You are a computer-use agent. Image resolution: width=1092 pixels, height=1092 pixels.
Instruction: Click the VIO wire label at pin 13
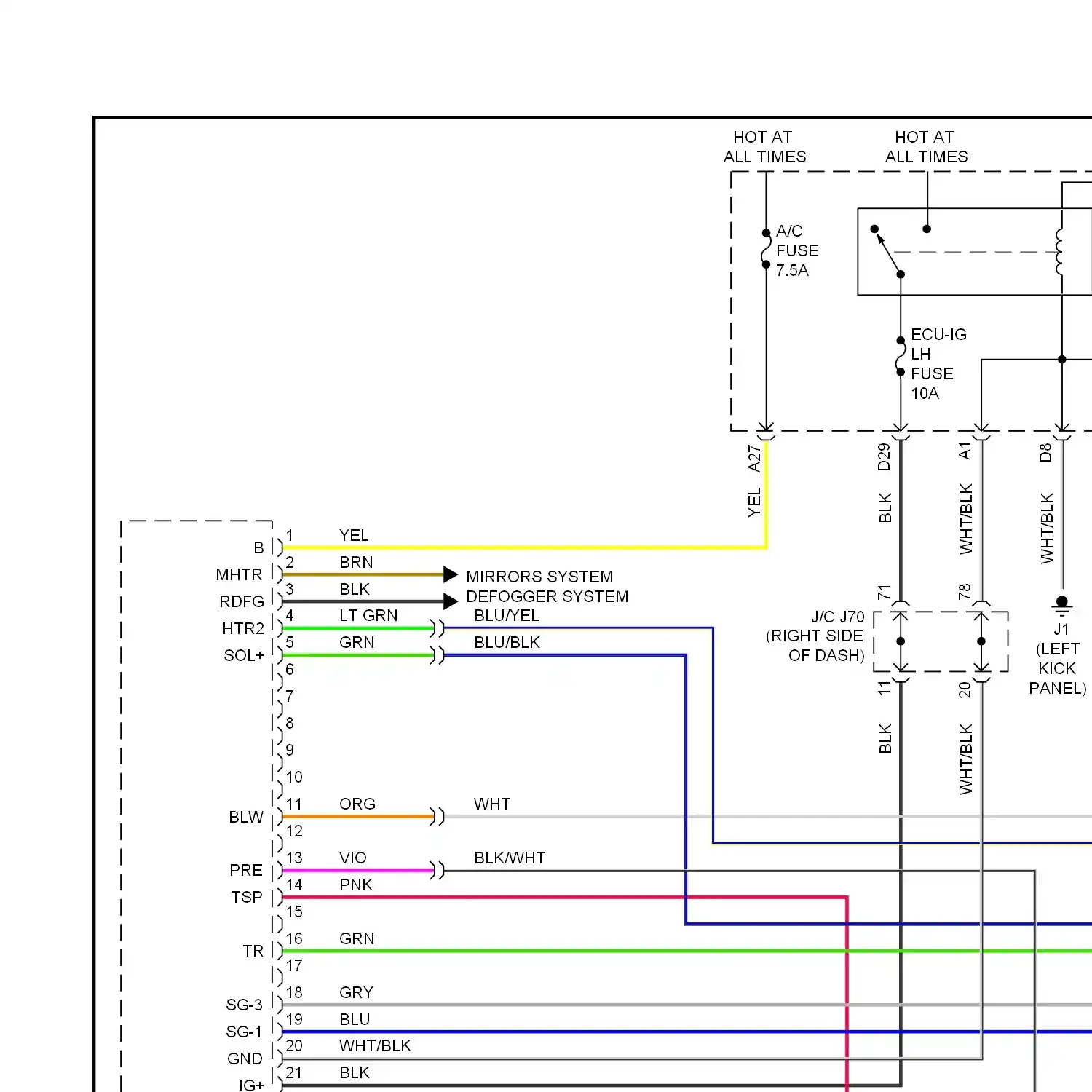tap(353, 858)
